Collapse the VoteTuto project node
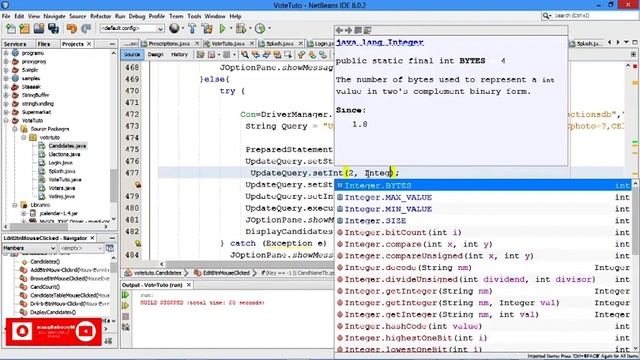 coord(6,120)
